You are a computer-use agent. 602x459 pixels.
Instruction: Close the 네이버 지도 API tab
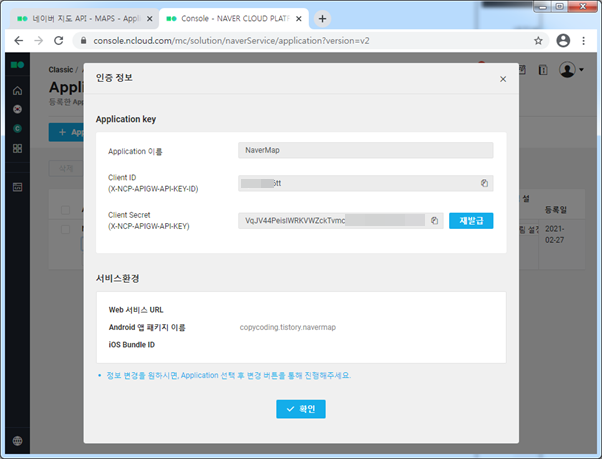[x=150, y=18]
